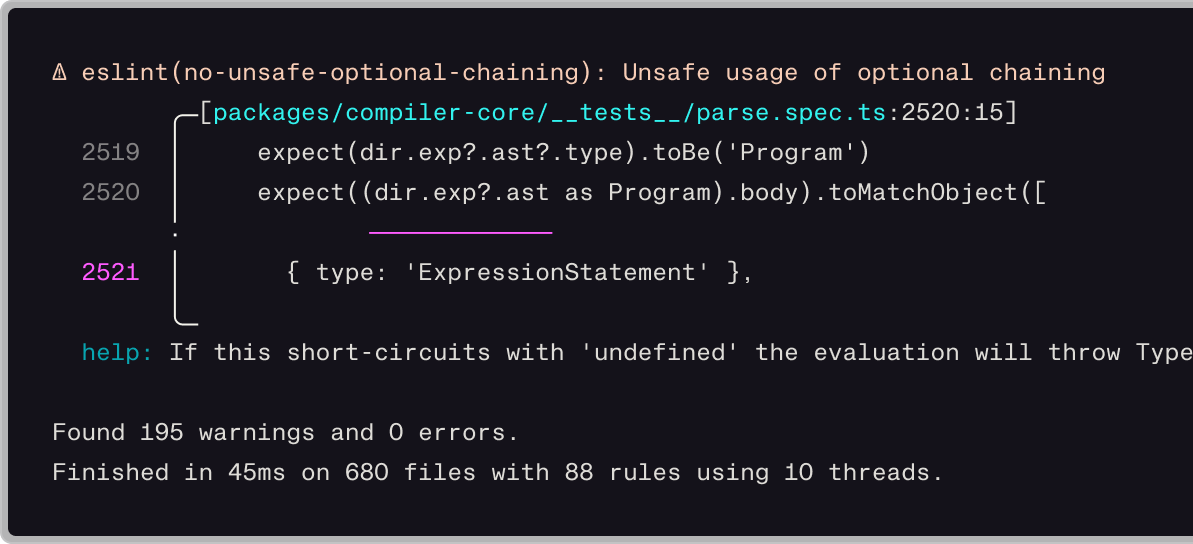Click the 'Unsafe usage of optional chaining' message
Viewport: 1193px width, 544px height.
[x=864, y=73]
